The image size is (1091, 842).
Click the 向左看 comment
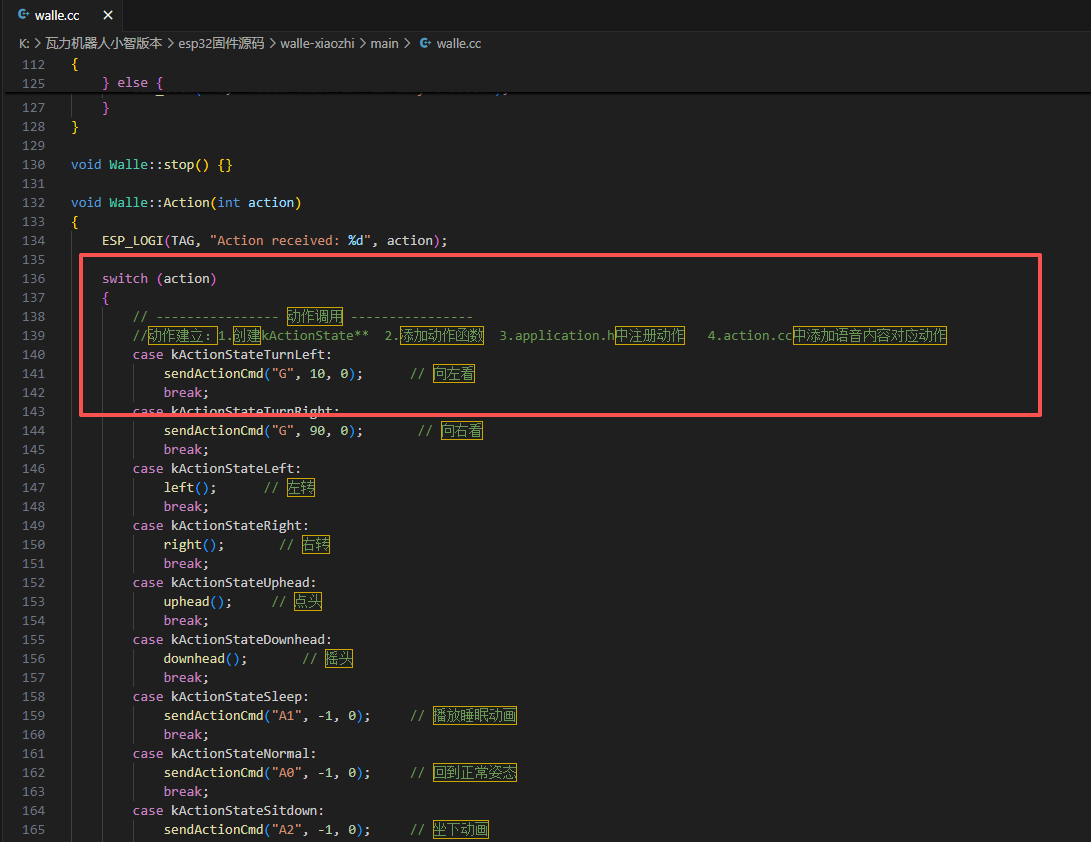tap(454, 374)
